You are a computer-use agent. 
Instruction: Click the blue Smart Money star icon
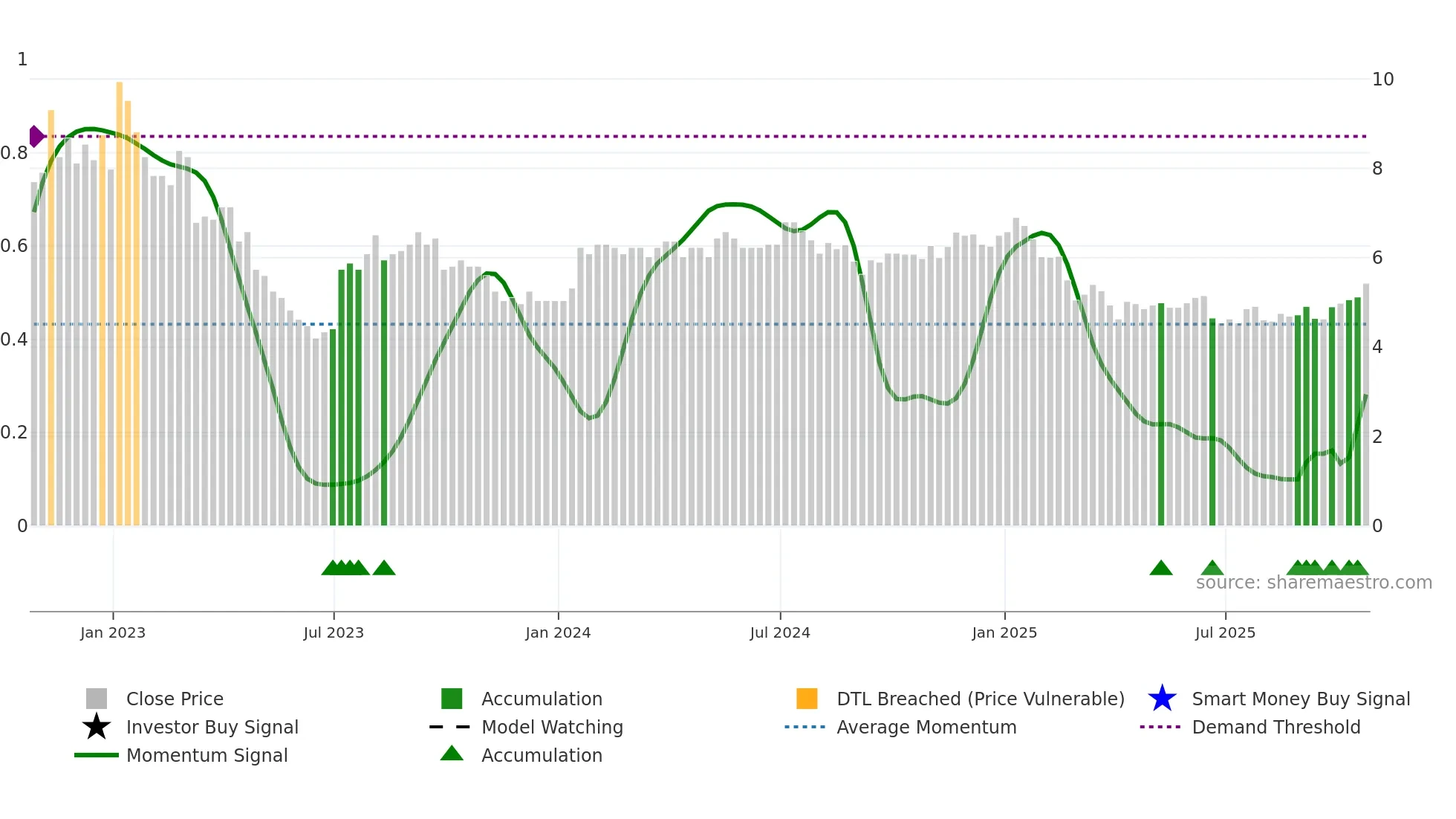(1162, 699)
